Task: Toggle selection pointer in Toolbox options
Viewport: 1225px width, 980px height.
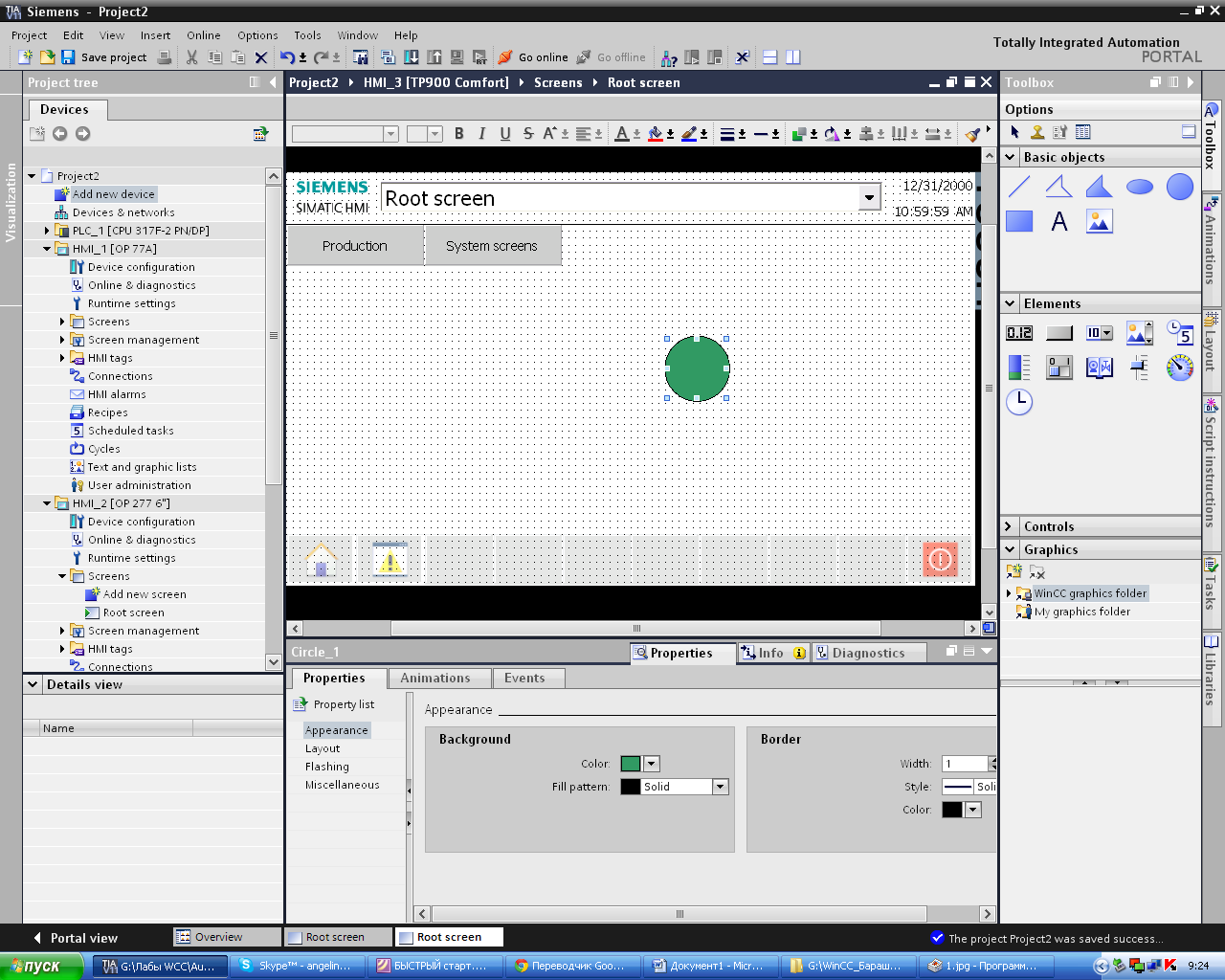Action: click(x=1014, y=132)
